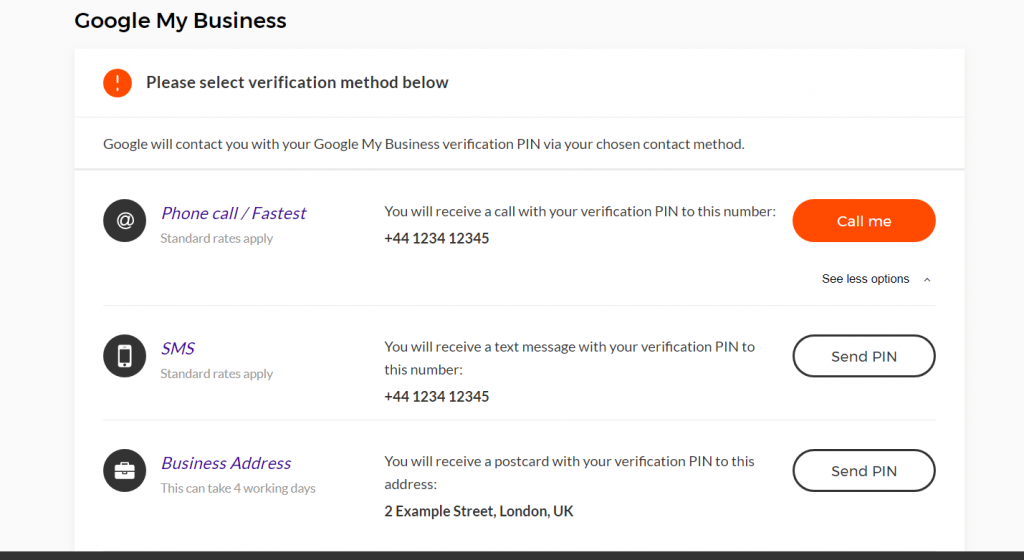Screen dimensions: 1024x560
Task: Click the phone number under call option
Action: [x=436, y=238]
